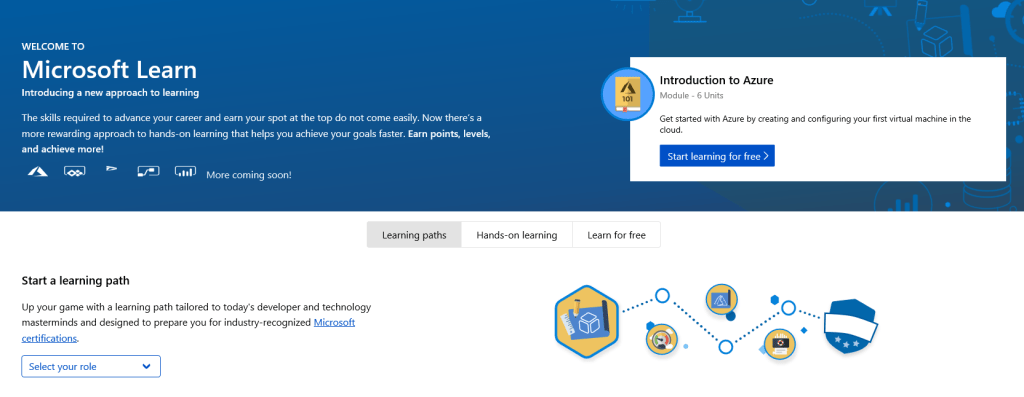The width and height of the screenshot is (1024, 397).
Task: Click the hexagon blueprint badge illustration
Action: (586, 322)
